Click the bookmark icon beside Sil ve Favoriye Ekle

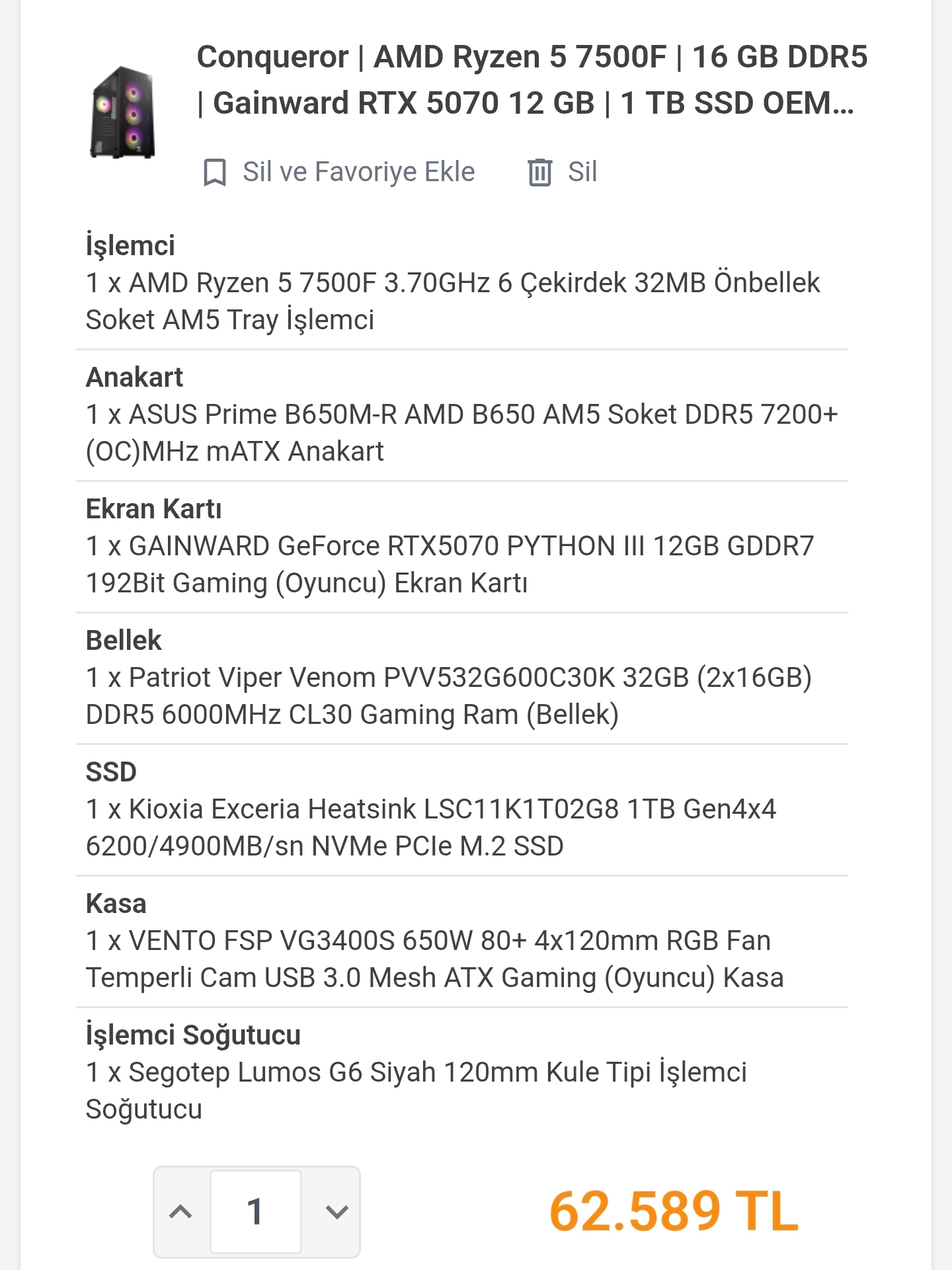click(214, 173)
